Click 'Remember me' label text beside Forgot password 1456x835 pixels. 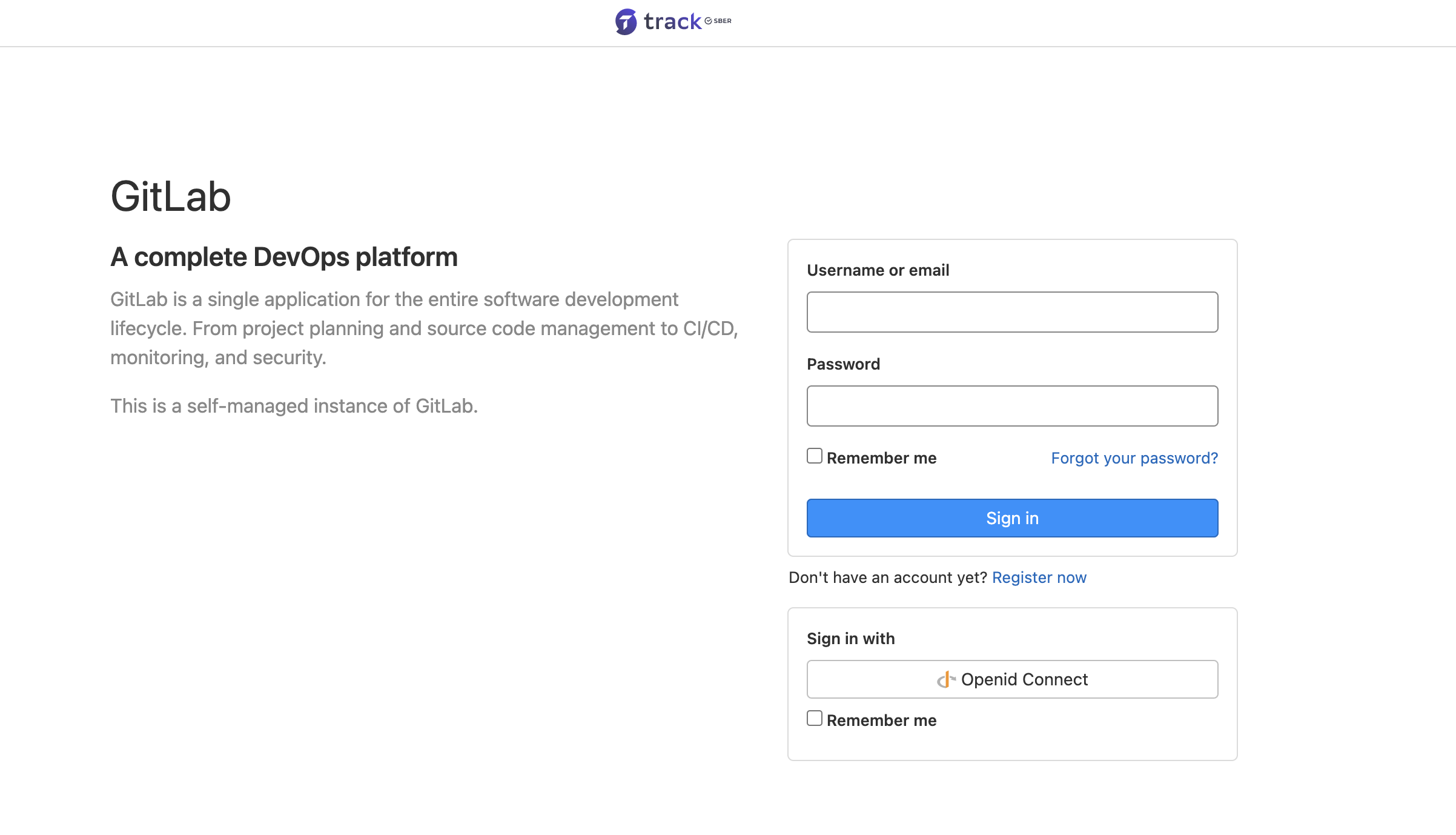[x=881, y=458]
